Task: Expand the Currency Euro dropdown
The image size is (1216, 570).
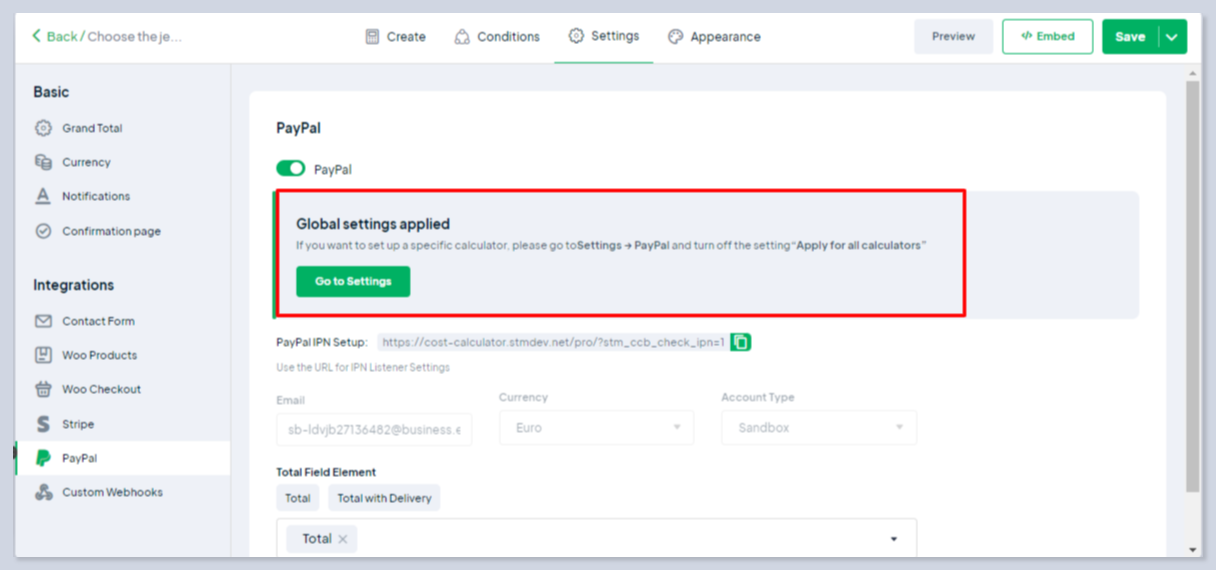Action: point(595,428)
